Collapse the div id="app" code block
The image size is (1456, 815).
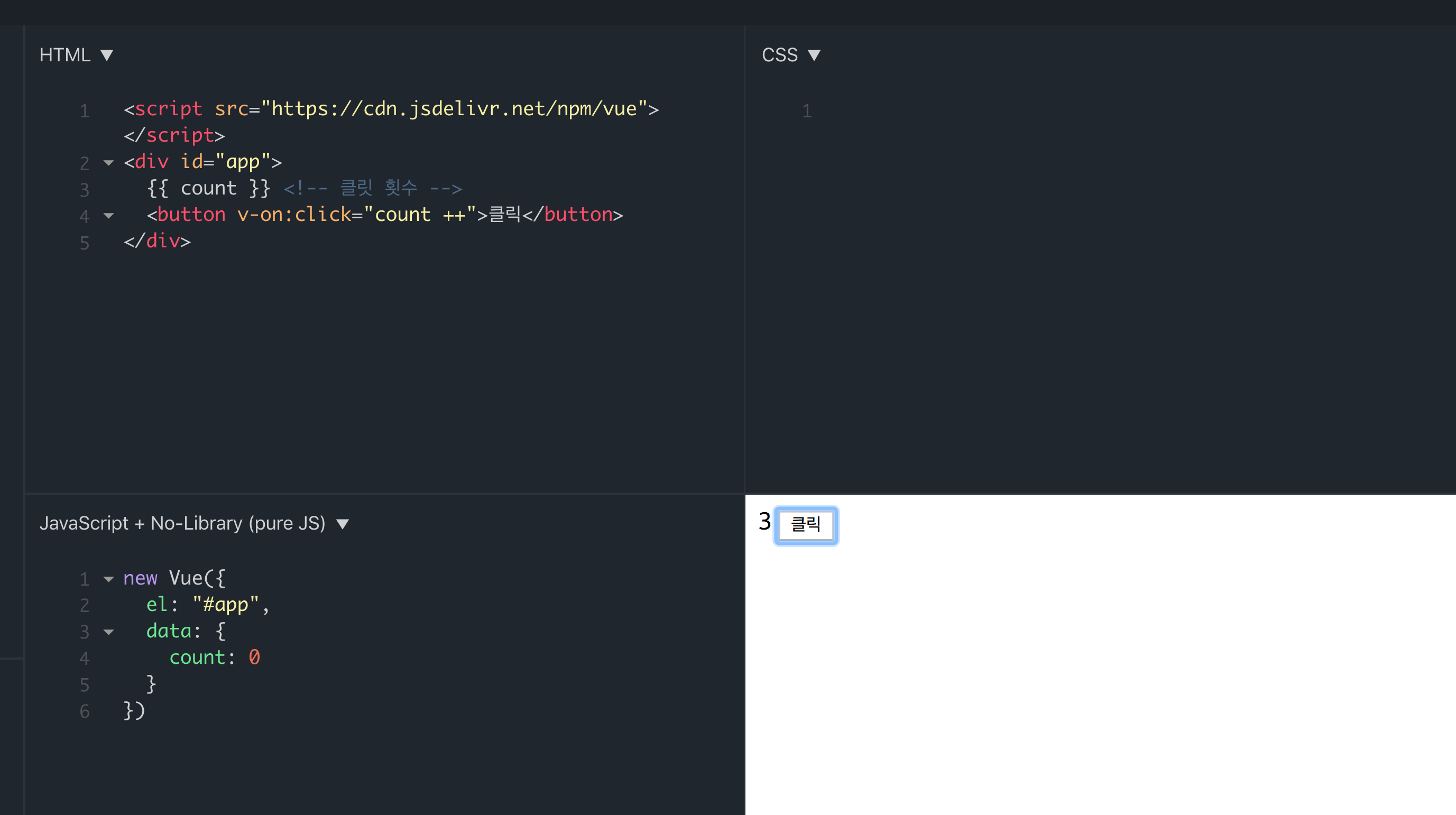pyautogui.click(x=108, y=163)
